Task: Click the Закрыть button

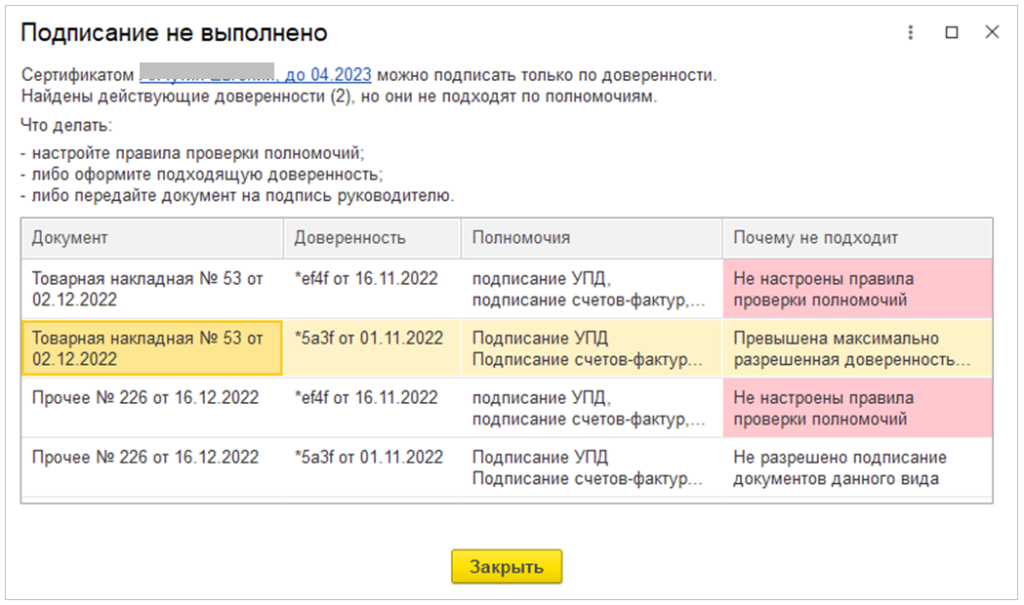Action: point(506,567)
